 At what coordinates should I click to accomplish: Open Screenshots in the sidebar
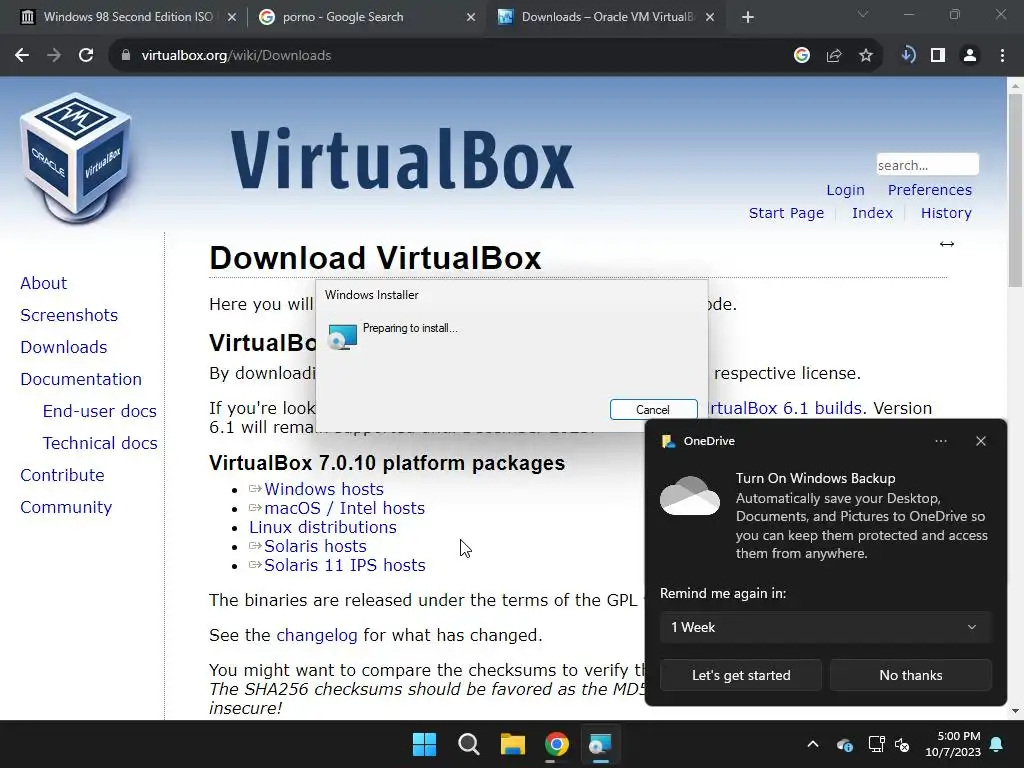(69, 315)
